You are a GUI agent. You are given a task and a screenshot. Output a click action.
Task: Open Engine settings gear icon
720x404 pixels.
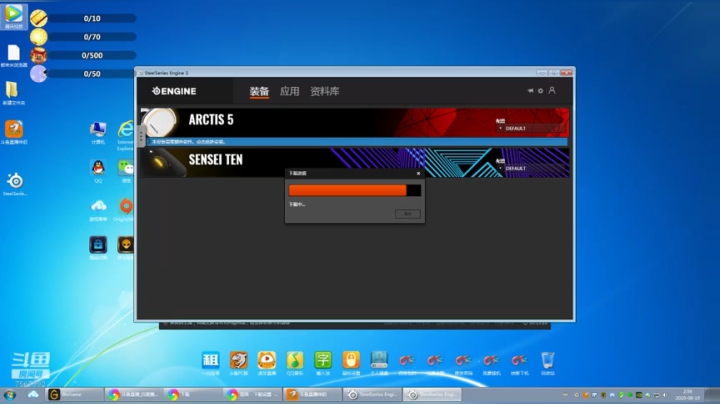pyautogui.click(x=540, y=91)
